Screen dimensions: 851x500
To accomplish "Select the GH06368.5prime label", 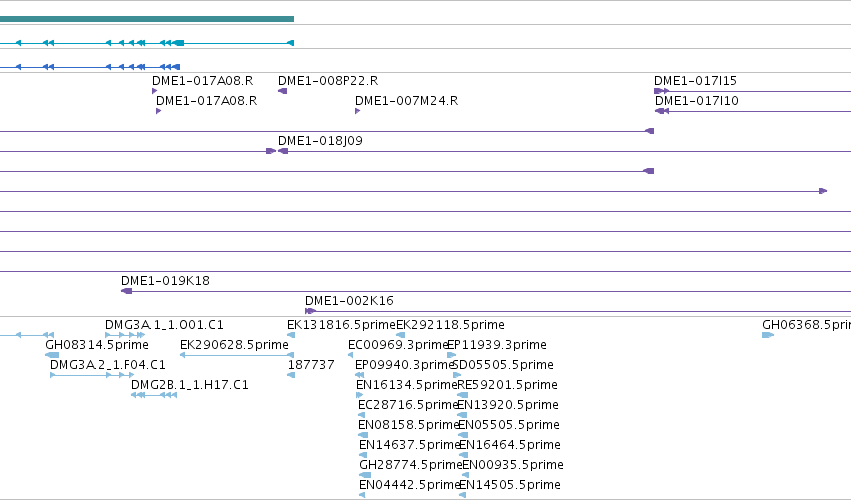I will pos(806,325).
